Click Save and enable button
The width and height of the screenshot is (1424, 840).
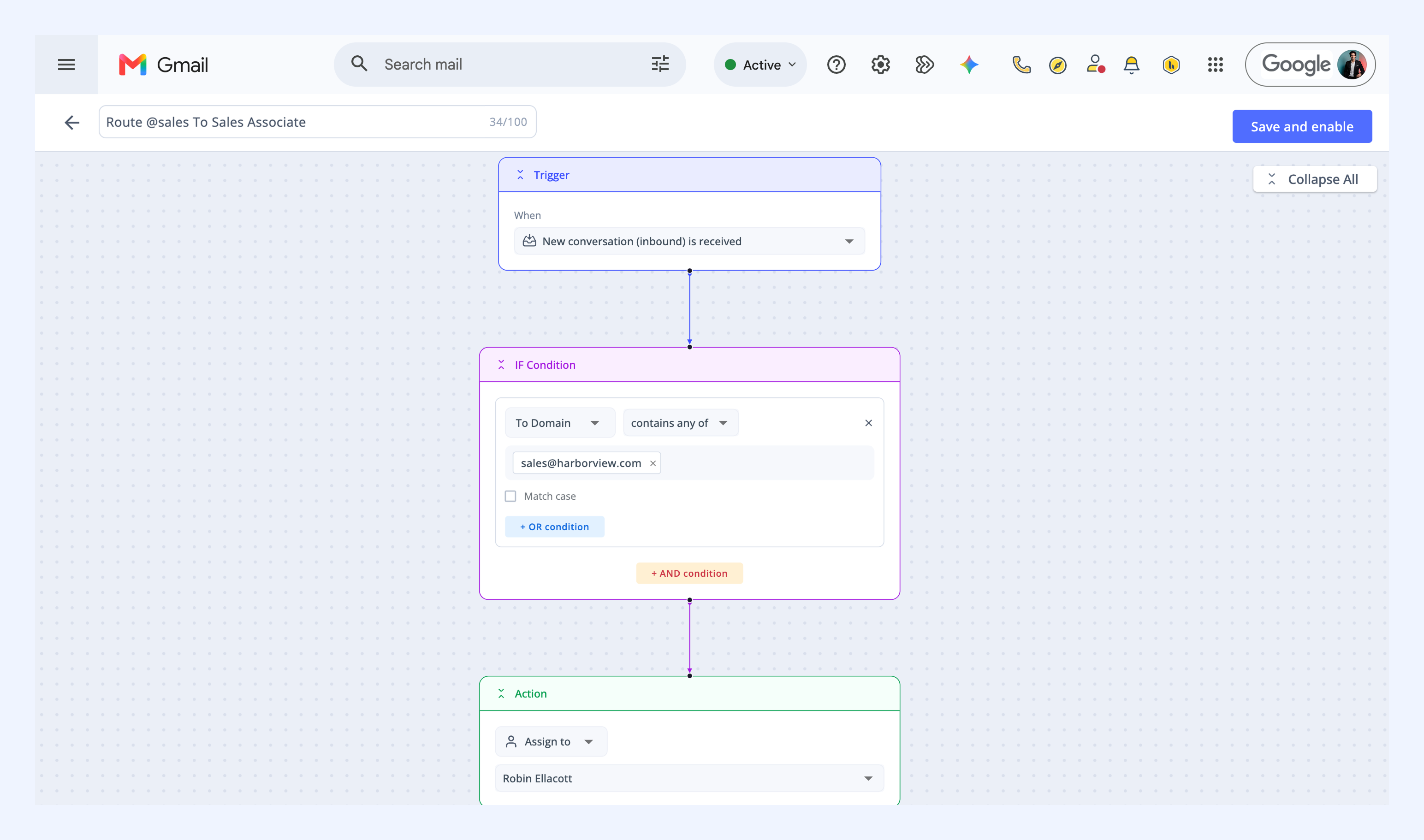(1302, 126)
